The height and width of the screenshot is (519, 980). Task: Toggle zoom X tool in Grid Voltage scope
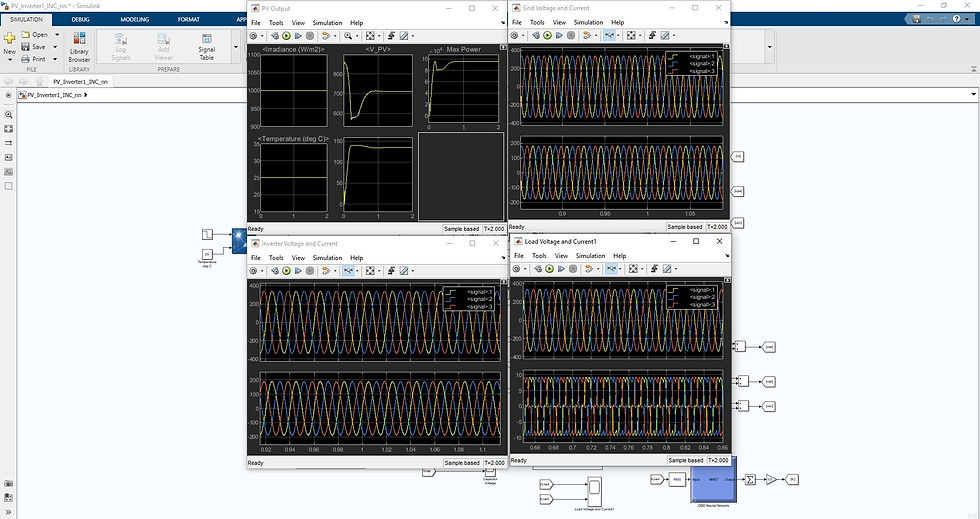pos(609,36)
